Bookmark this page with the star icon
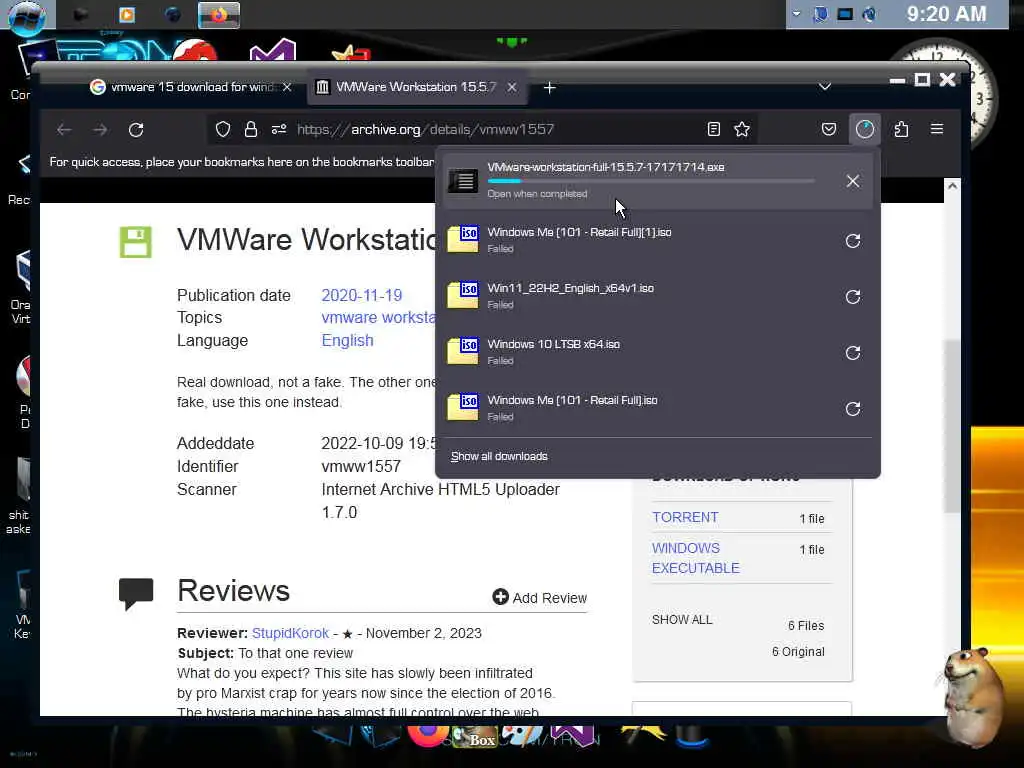 click(742, 129)
